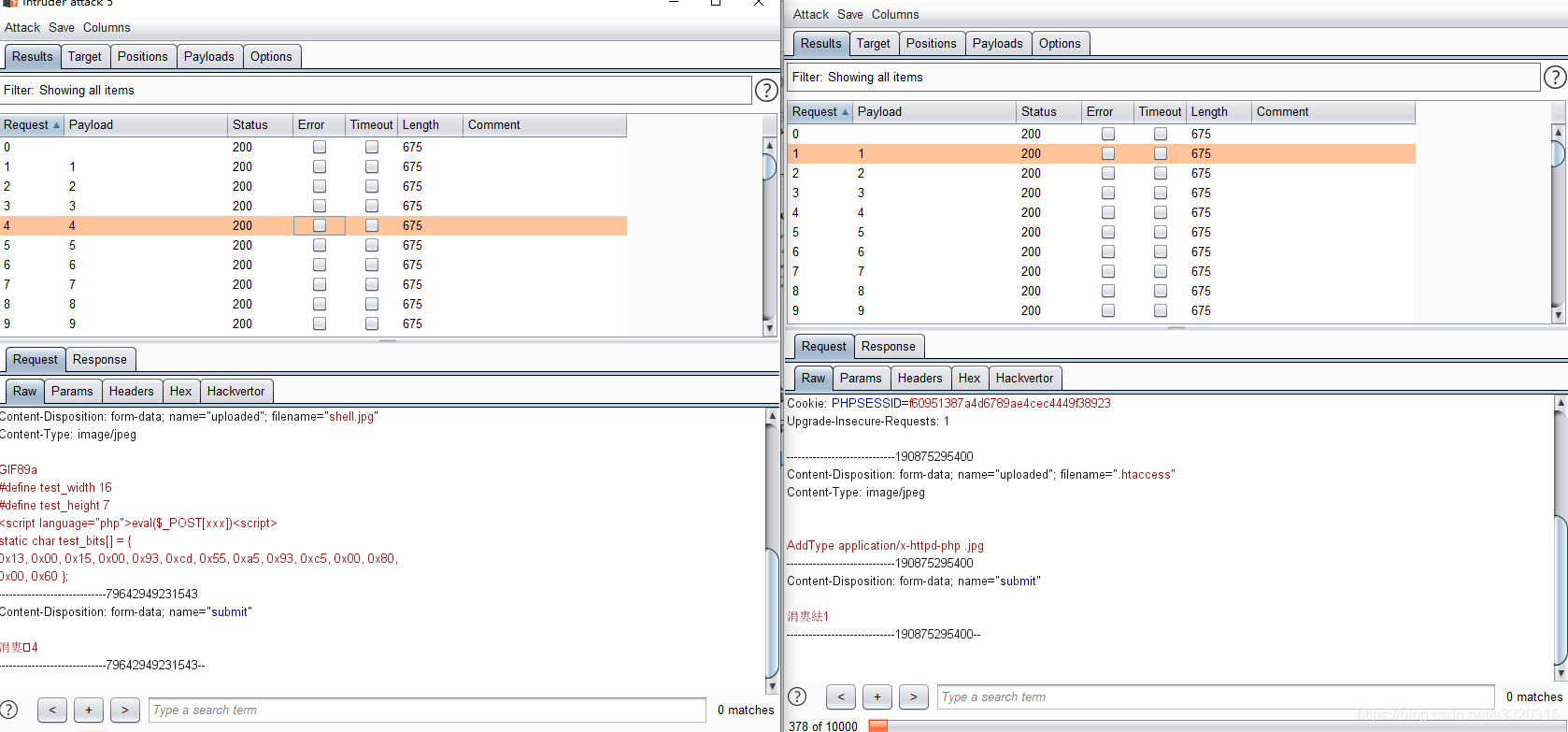This screenshot has height=732, width=1568.
Task: Open Params tab in left window
Action: [72, 391]
